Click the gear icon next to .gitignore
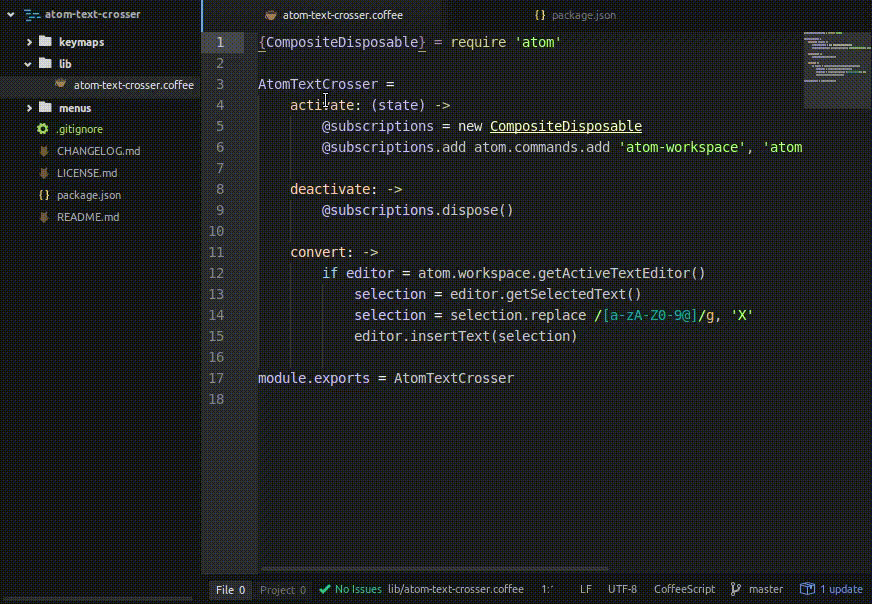This screenshot has width=872, height=604. 43,129
